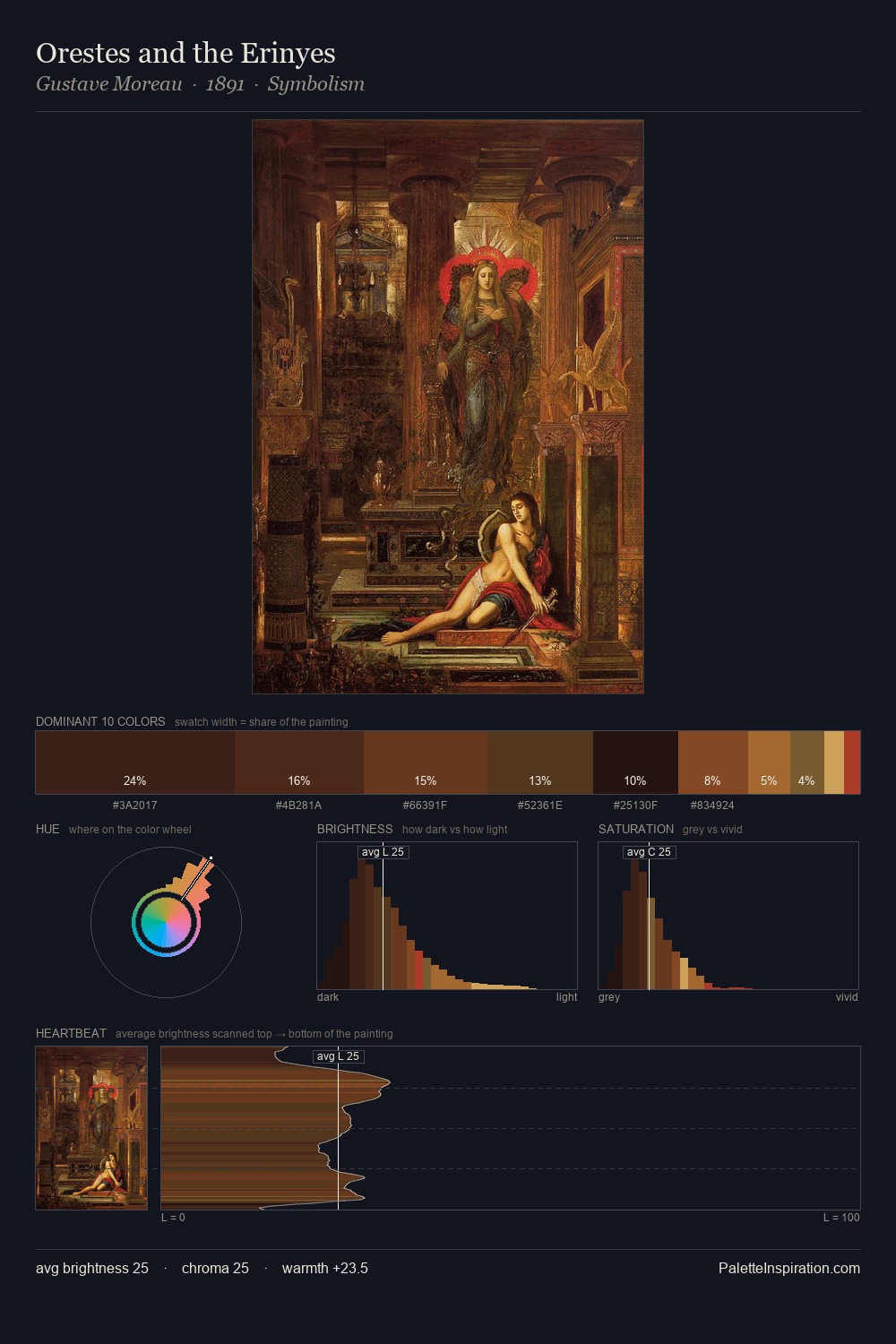Click the L = 0 axis label
Viewport: 896px width, 1344px height.
[173, 1218]
